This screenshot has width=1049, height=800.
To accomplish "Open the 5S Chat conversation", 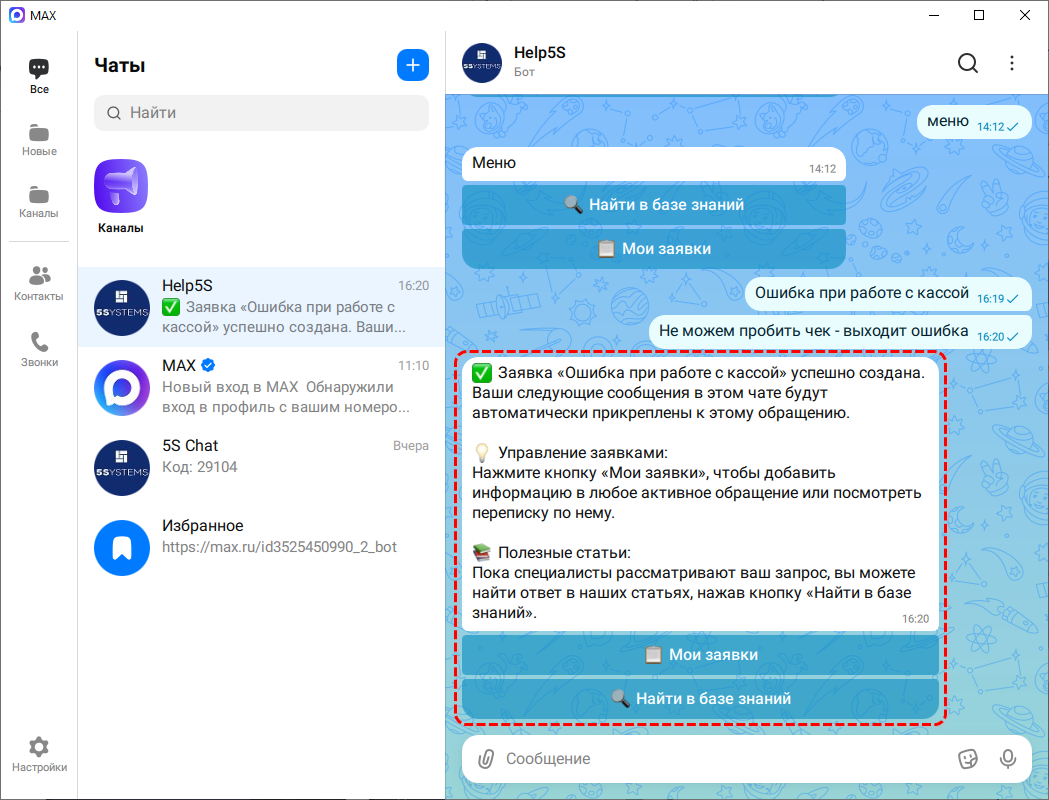I will pos(262,467).
